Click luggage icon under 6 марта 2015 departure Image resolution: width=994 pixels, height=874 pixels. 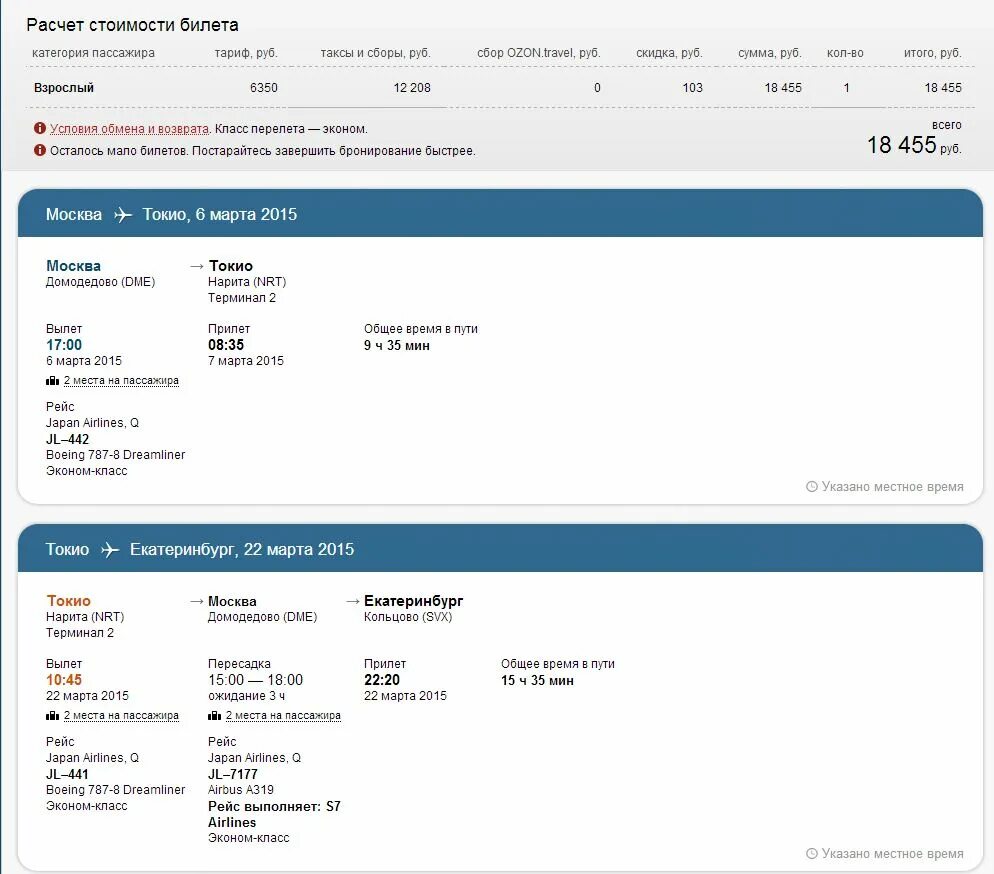coord(52,381)
